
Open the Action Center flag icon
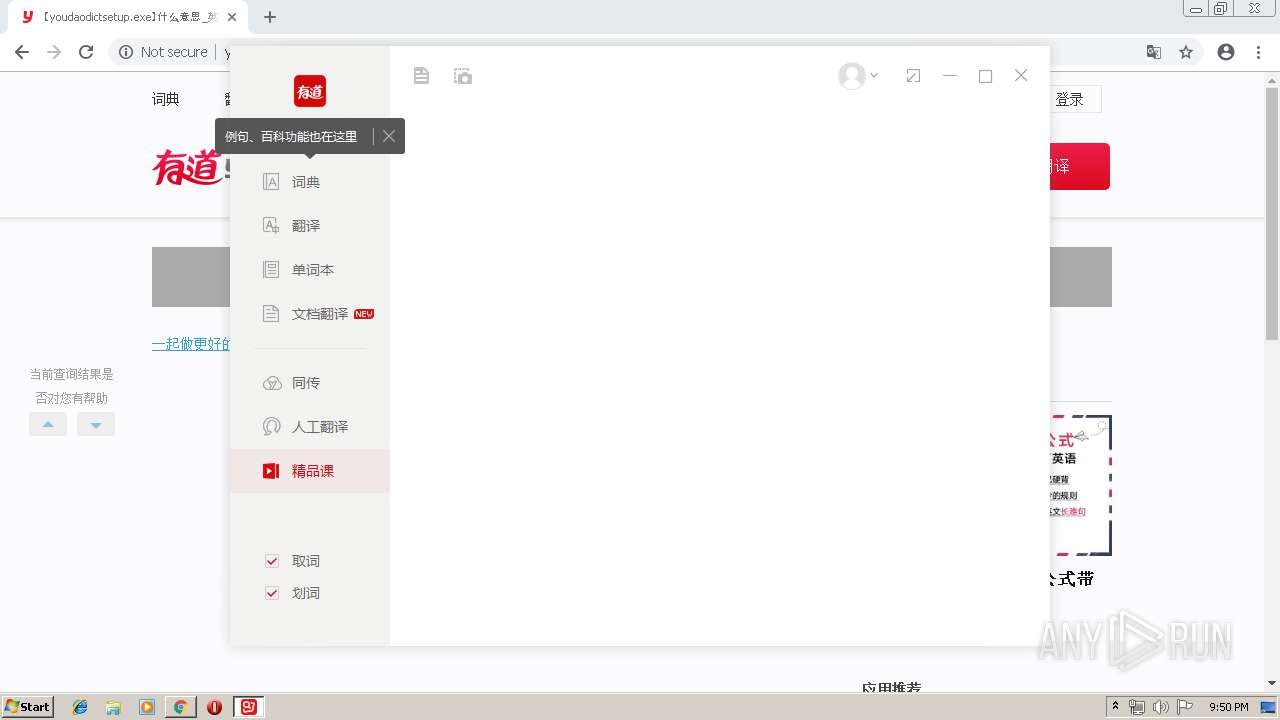[1184, 707]
